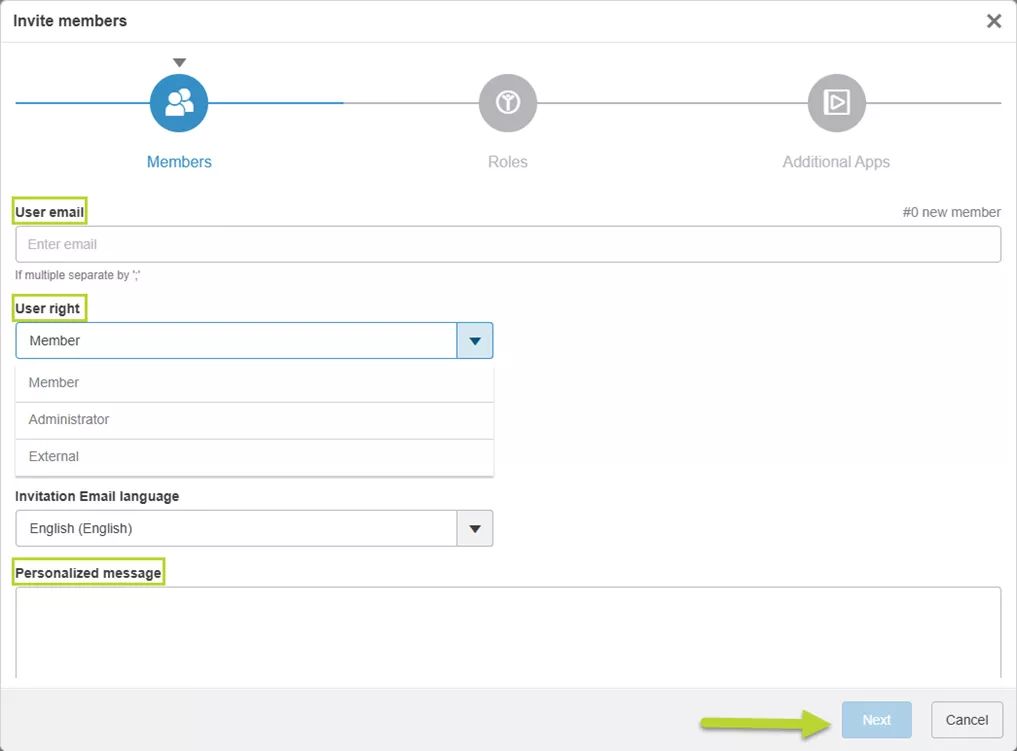The width and height of the screenshot is (1017, 751).
Task: Click the blue Members step icon
Action: (179, 103)
